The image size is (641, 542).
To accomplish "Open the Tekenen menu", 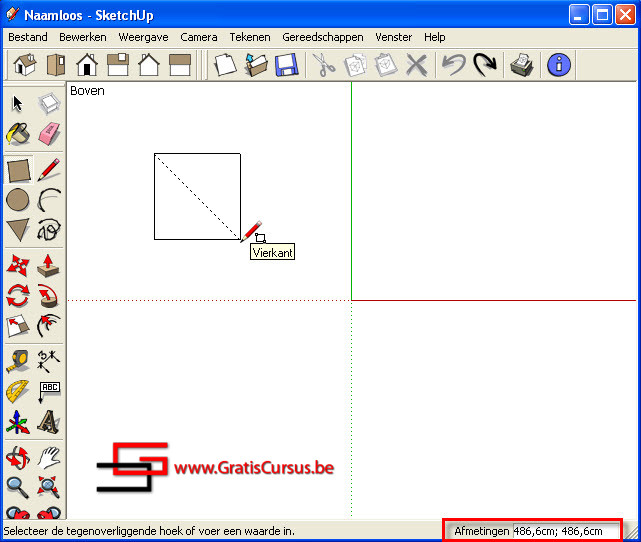I will [250, 37].
